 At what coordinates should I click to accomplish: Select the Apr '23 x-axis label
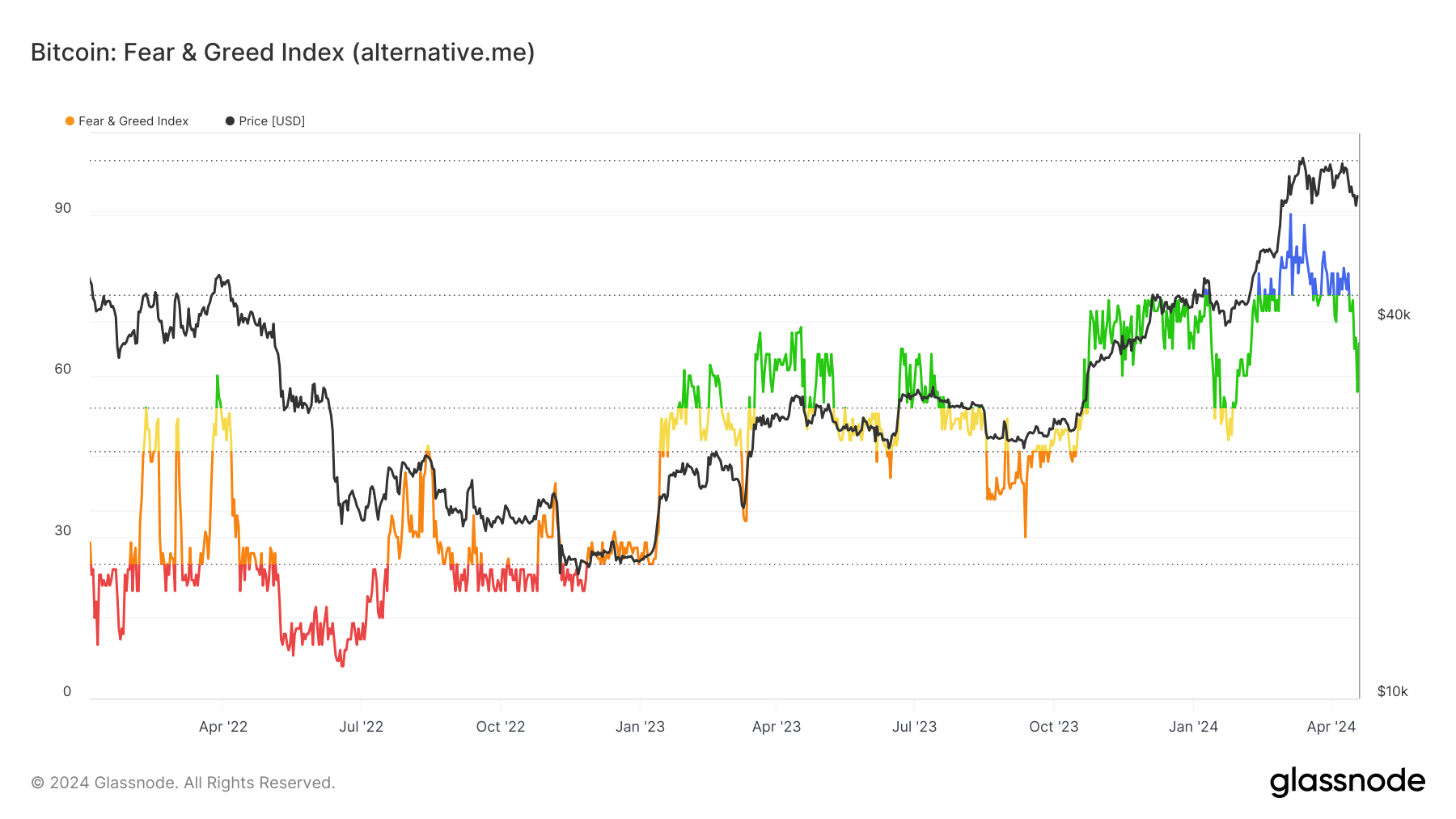point(777,727)
